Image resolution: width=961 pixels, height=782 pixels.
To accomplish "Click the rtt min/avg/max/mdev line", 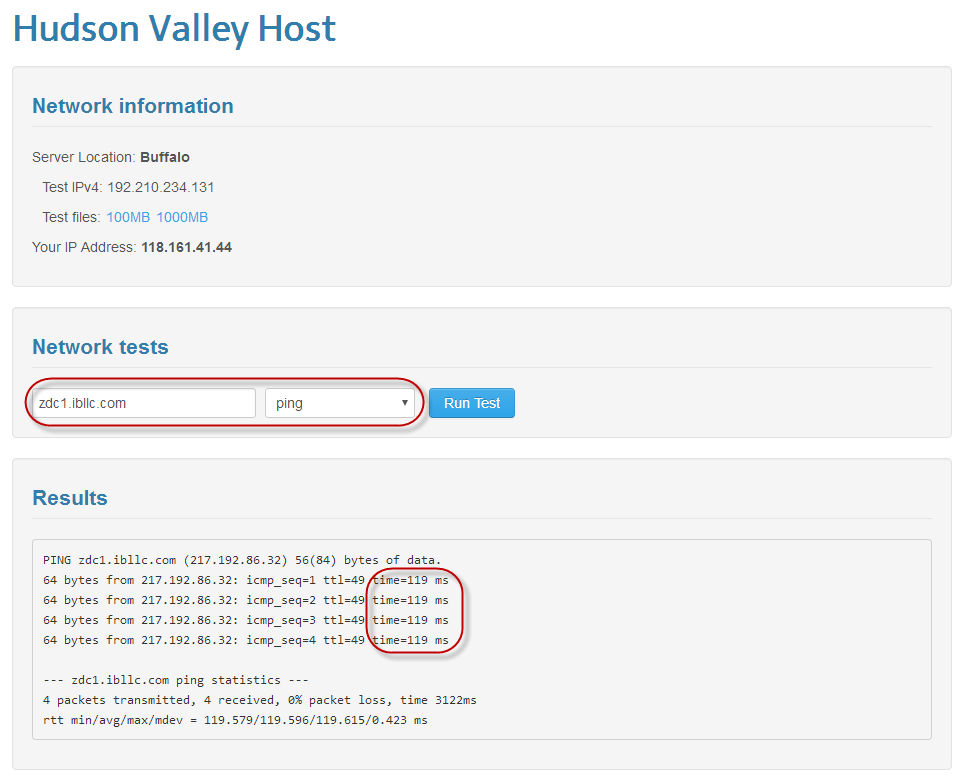I will (235, 721).
